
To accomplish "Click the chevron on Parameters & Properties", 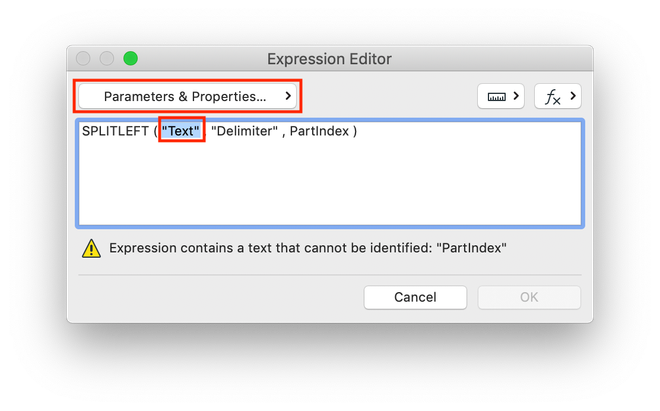I will (288, 97).
